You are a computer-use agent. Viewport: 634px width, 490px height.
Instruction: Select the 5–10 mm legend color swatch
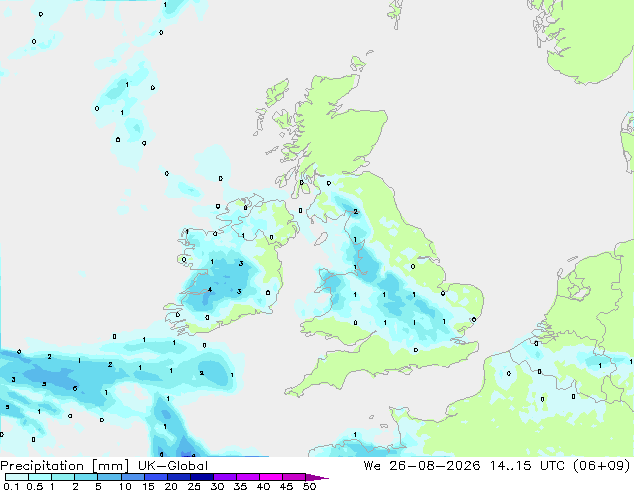[109, 477]
